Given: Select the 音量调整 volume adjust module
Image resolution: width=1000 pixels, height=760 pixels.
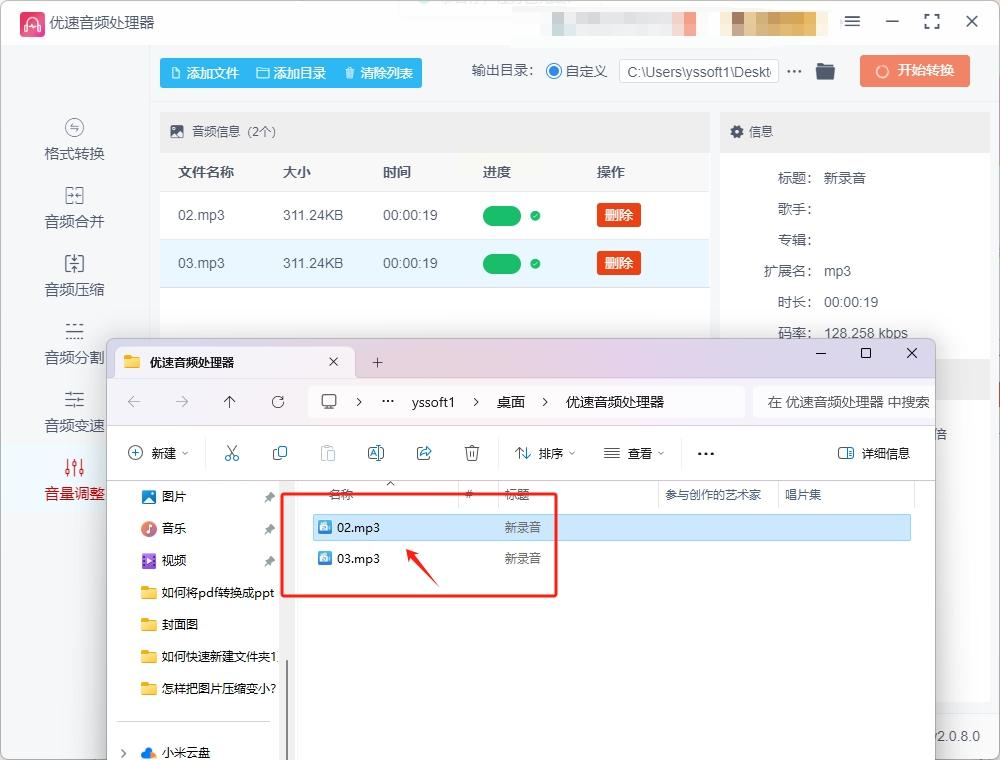Looking at the screenshot, I should pyautogui.click(x=74, y=480).
